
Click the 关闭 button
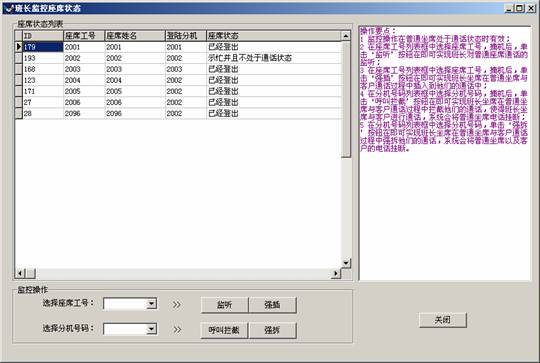pyautogui.click(x=443, y=320)
